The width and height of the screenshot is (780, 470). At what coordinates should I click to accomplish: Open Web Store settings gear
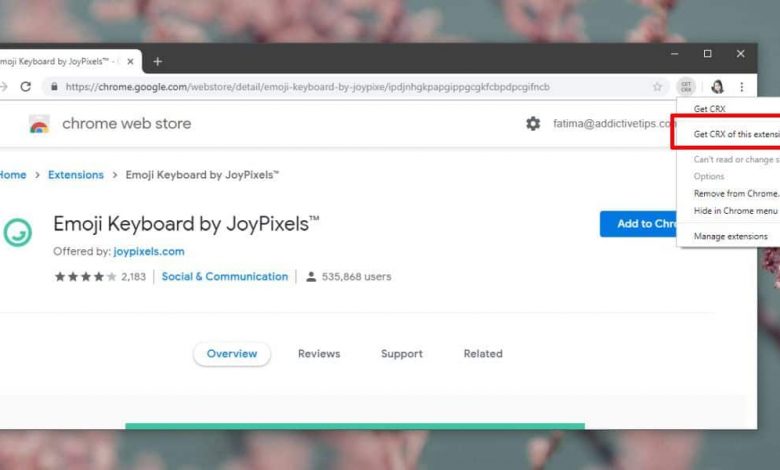pos(533,124)
